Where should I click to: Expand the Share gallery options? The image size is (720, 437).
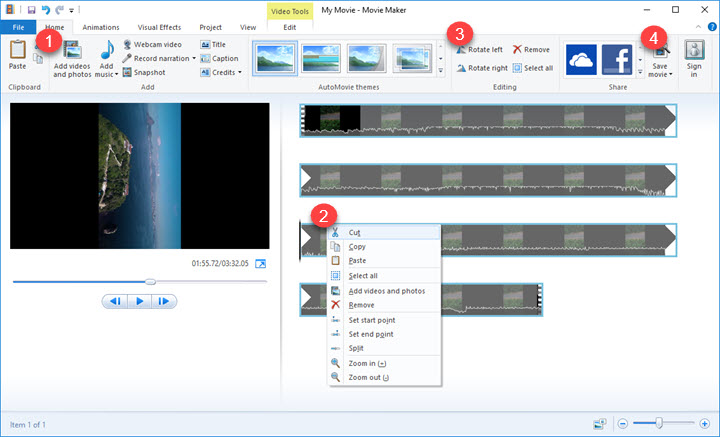tap(640, 71)
